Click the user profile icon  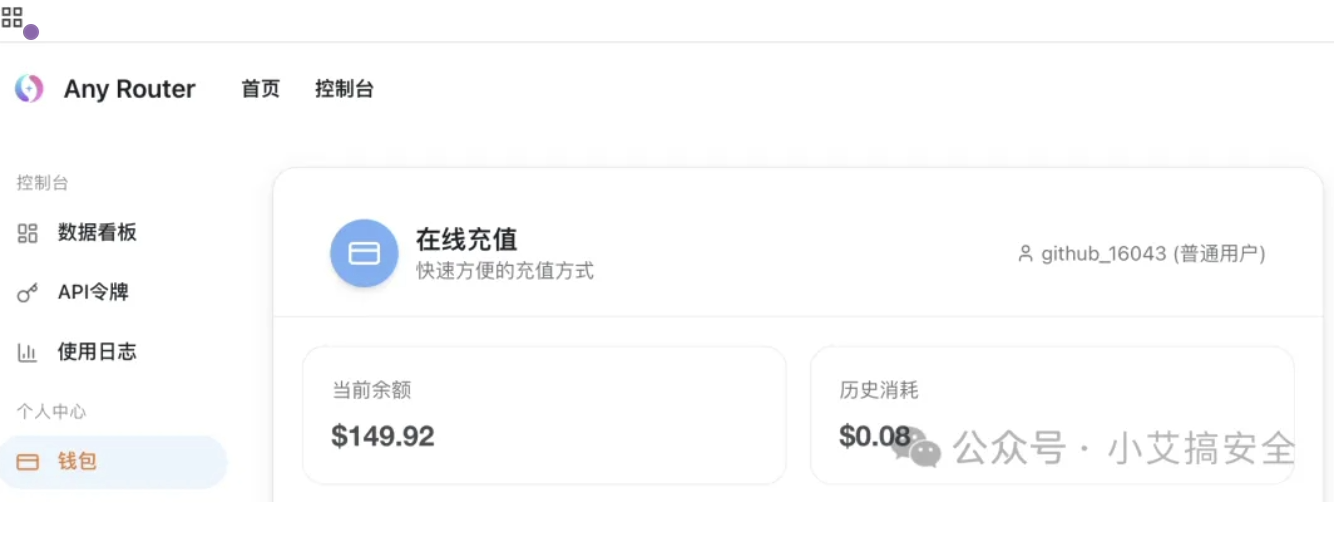point(1025,254)
